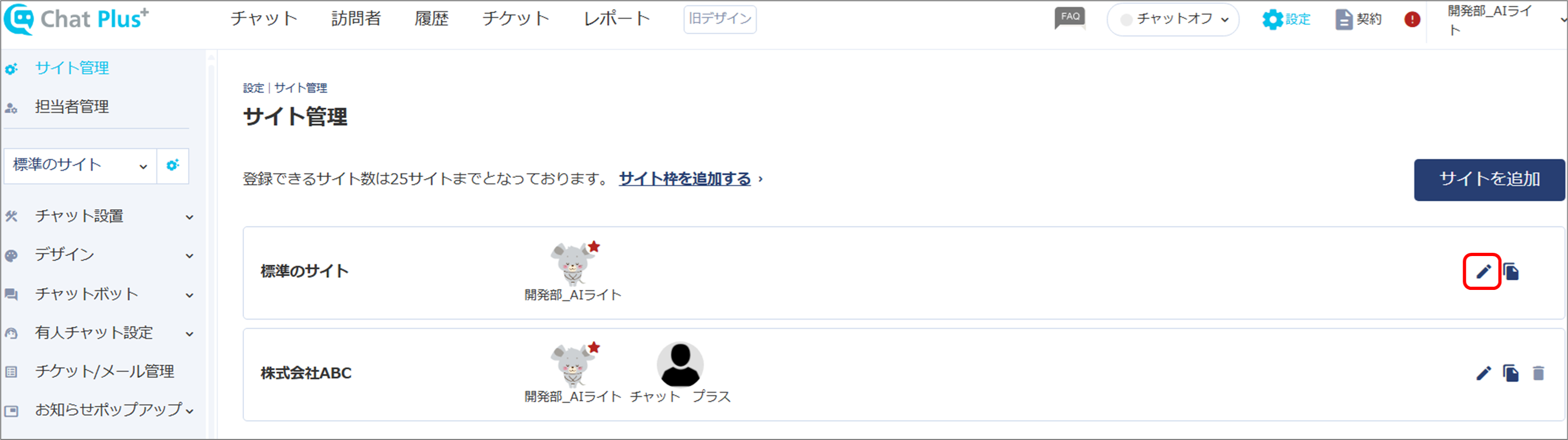Select 担当者管理 in the sidebar
The height and width of the screenshot is (440, 1568).
[71, 107]
